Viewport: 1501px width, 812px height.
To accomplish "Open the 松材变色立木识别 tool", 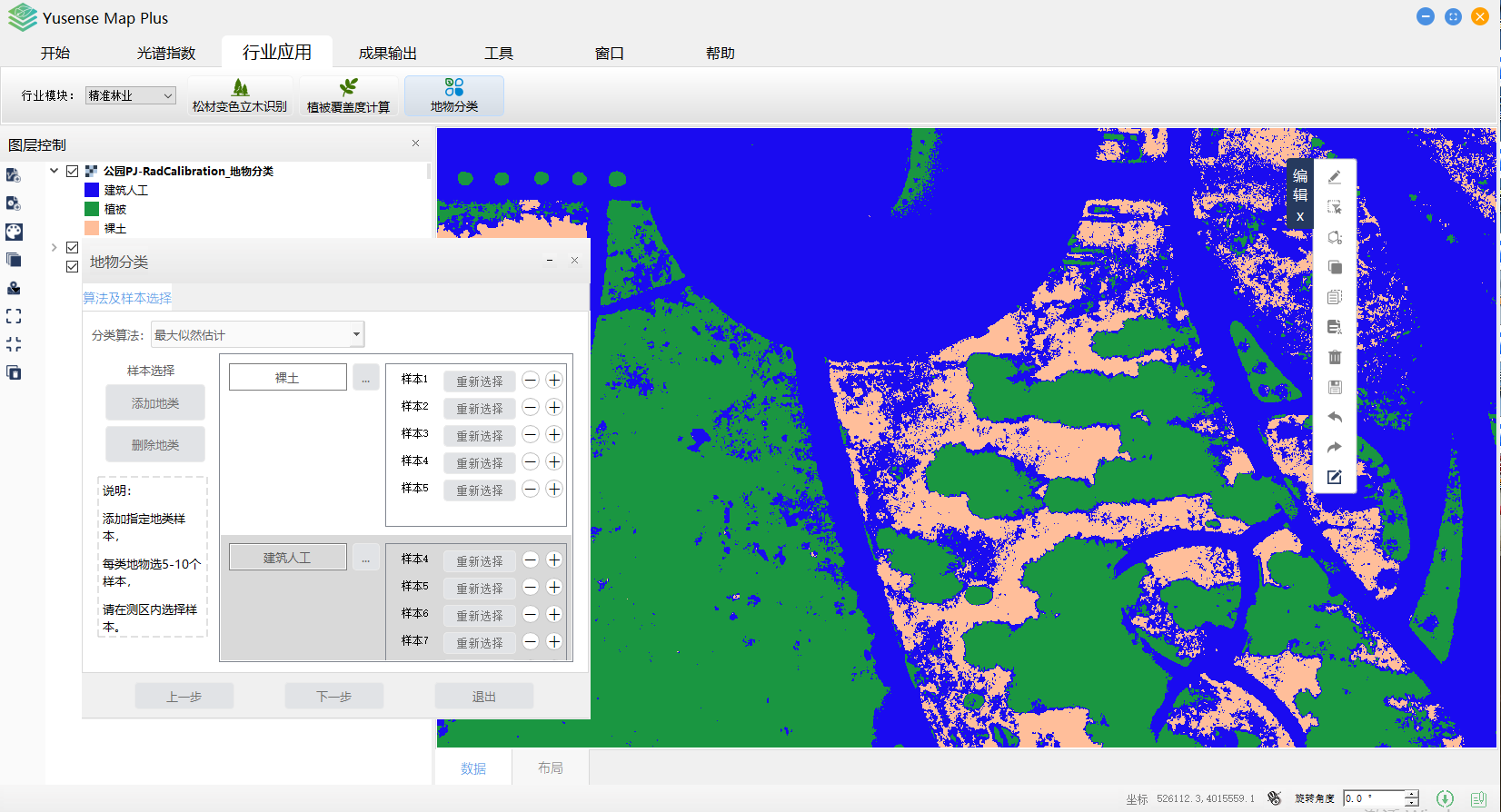I will 240,95.
